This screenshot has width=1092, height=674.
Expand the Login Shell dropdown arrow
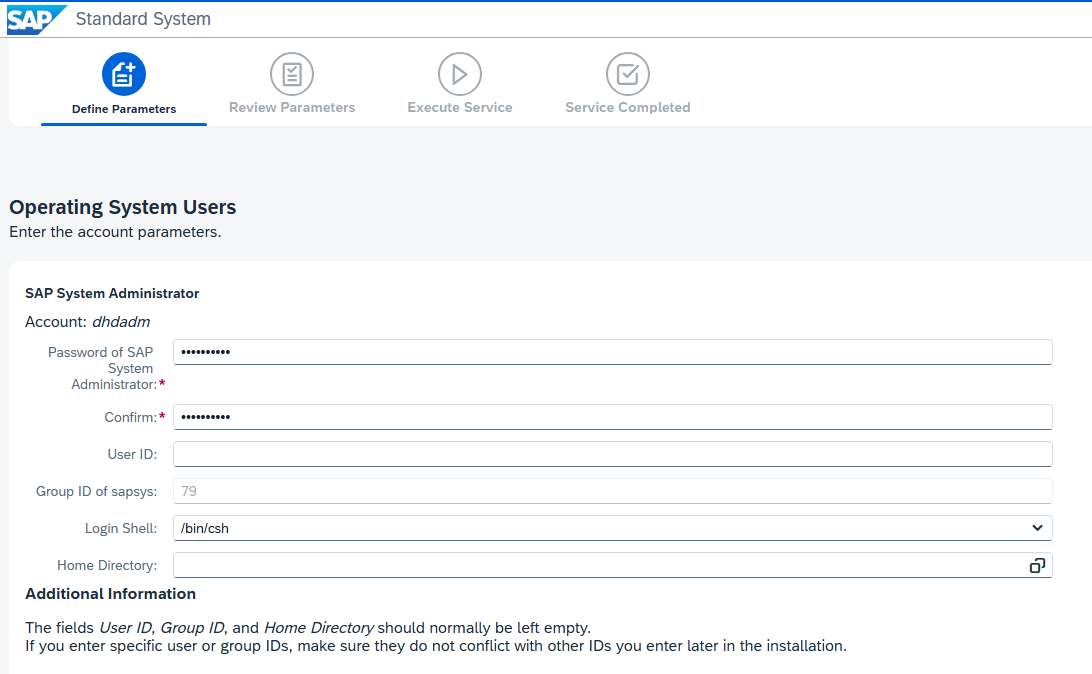point(1037,528)
